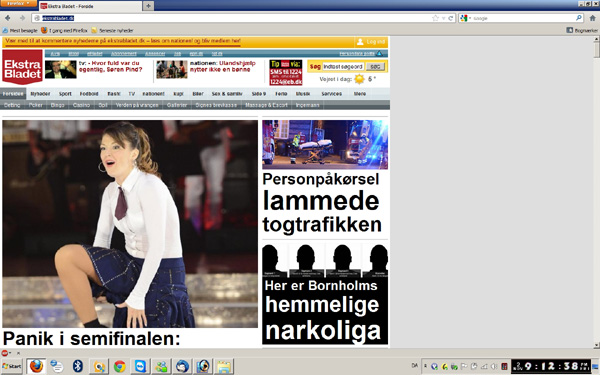Open the Poker link in sub-navigation
The height and width of the screenshot is (375, 600).
36,105
